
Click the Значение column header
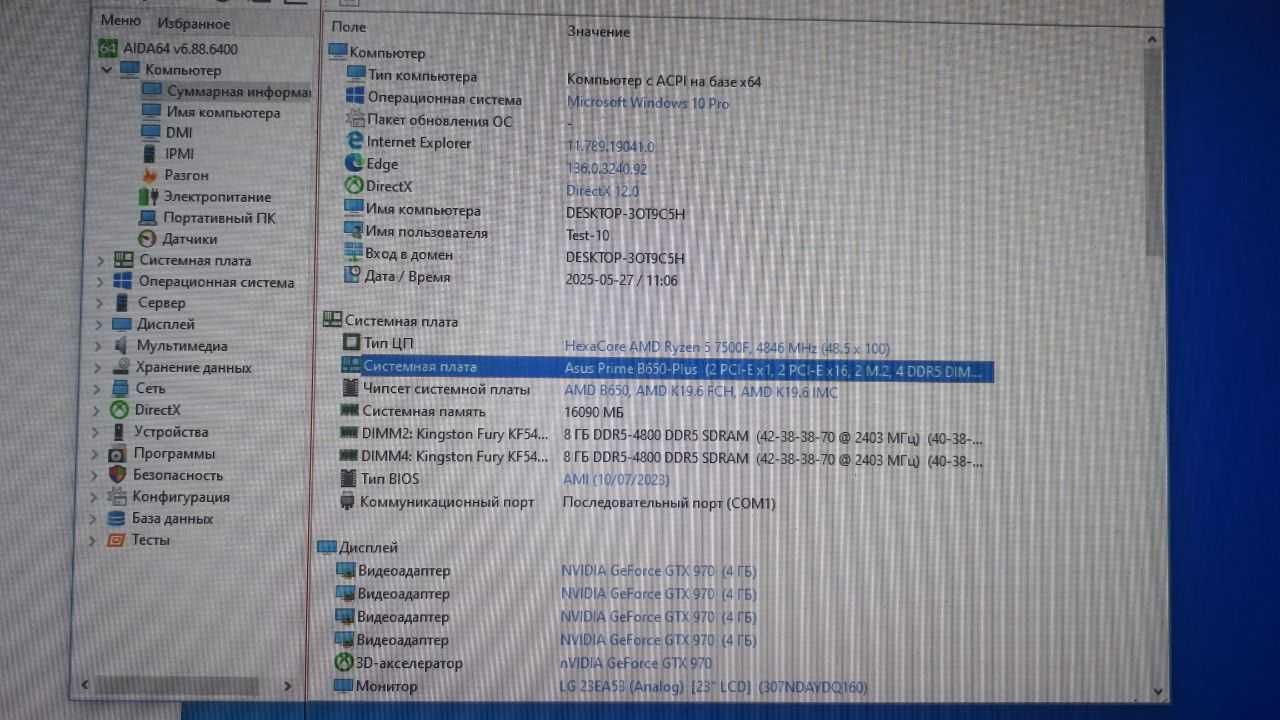[x=598, y=32]
